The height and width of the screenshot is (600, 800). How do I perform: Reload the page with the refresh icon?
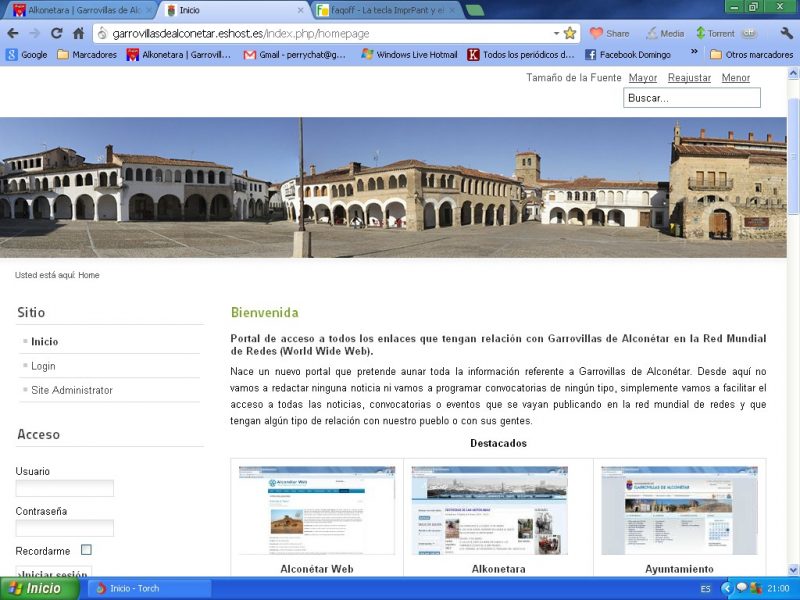57,33
